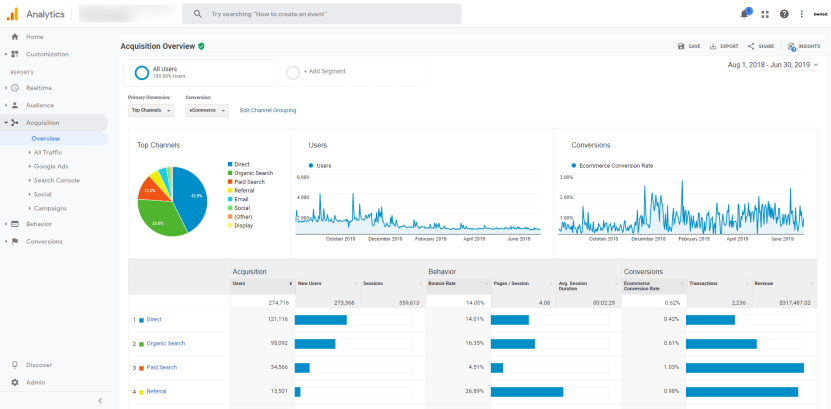Click the Audience person icon
The height and width of the screenshot is (409, 831).
[x=15, y=105]
